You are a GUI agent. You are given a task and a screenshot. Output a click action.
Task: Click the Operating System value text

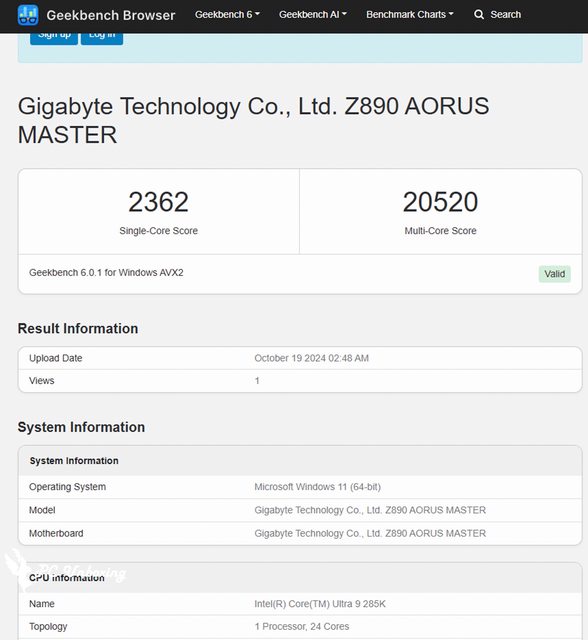317,487
